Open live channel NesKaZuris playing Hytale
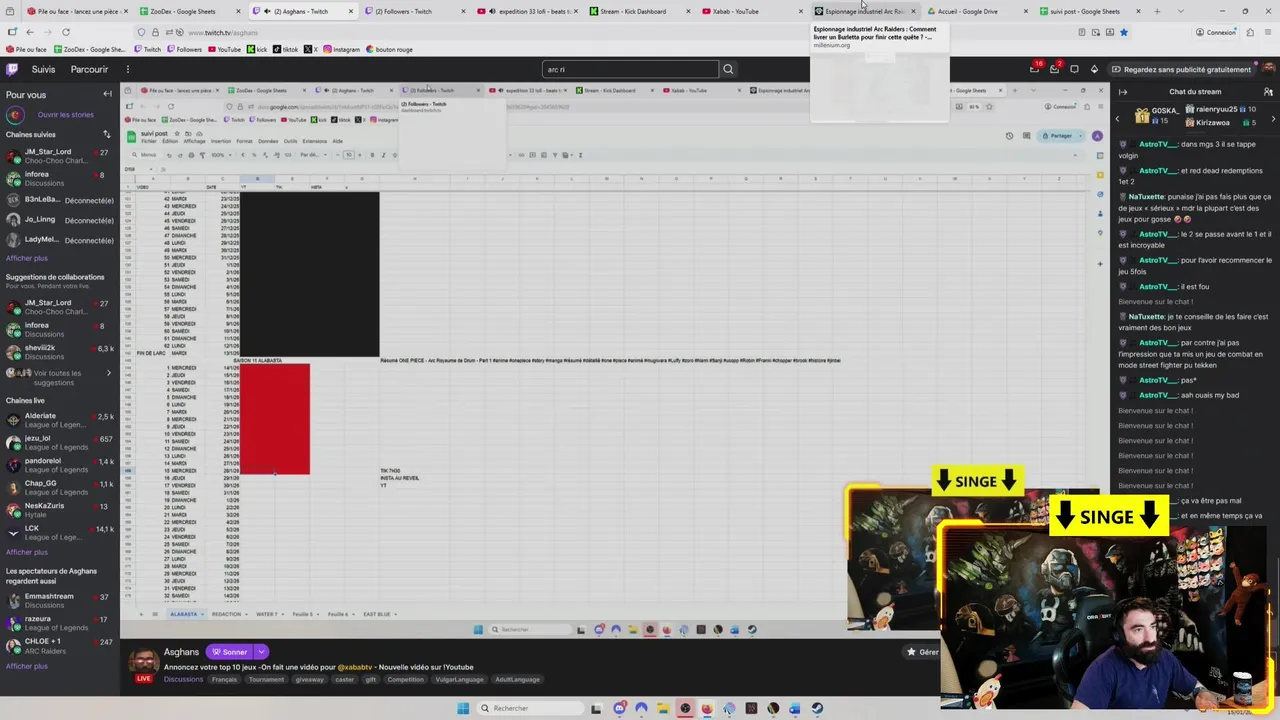 tap(60, 510)
